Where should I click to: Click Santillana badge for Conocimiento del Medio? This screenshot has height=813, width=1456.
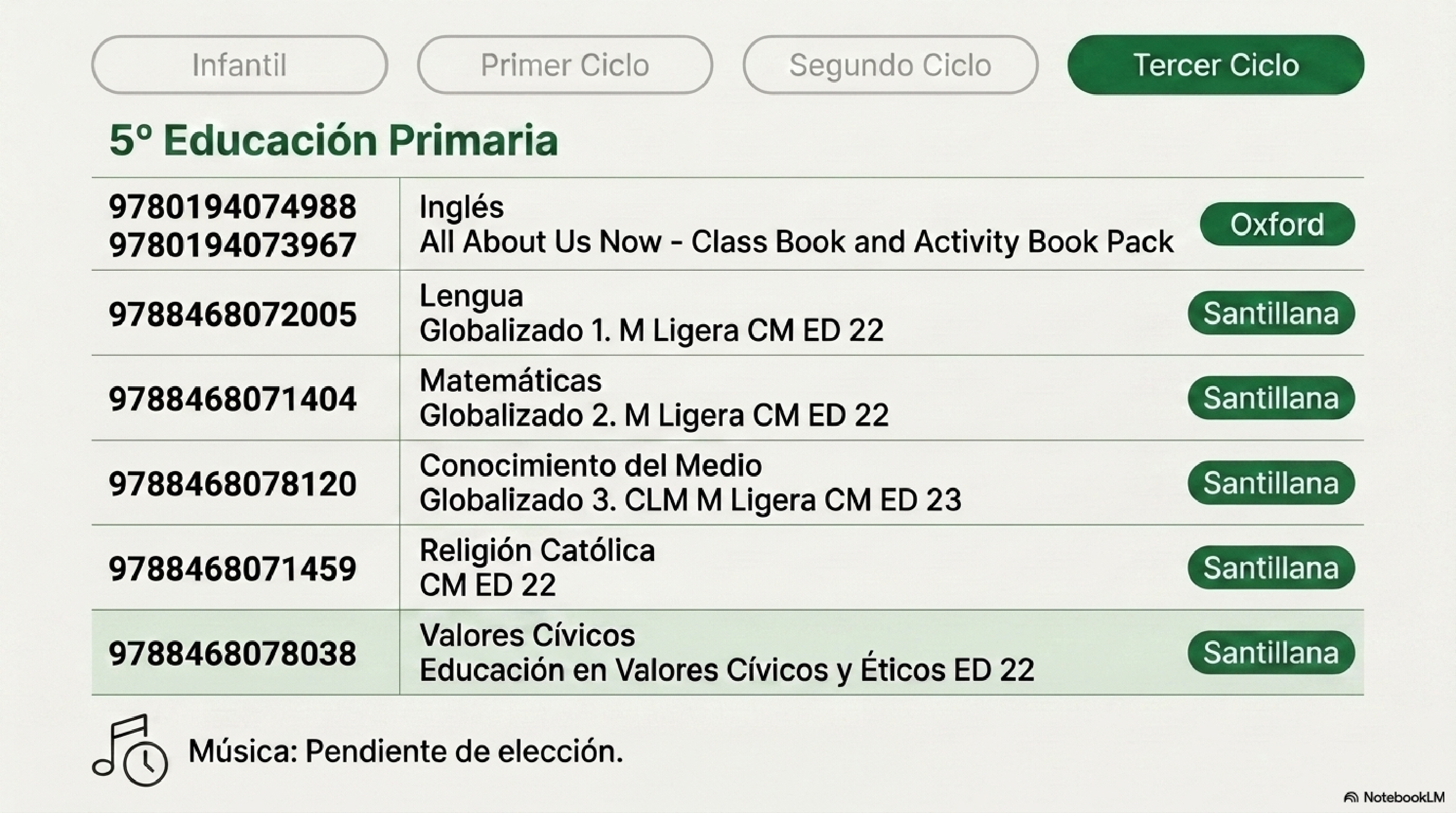pos(1271,483)
